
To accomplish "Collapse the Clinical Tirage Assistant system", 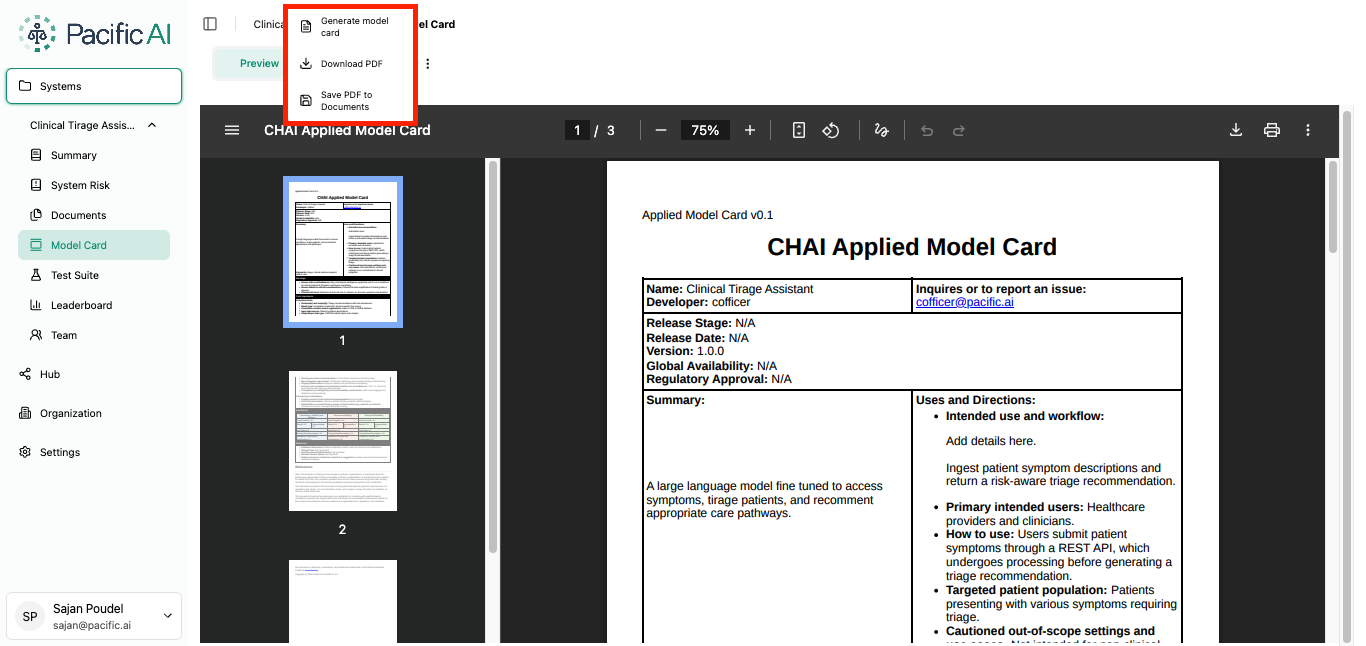I will tap(151, 124).
